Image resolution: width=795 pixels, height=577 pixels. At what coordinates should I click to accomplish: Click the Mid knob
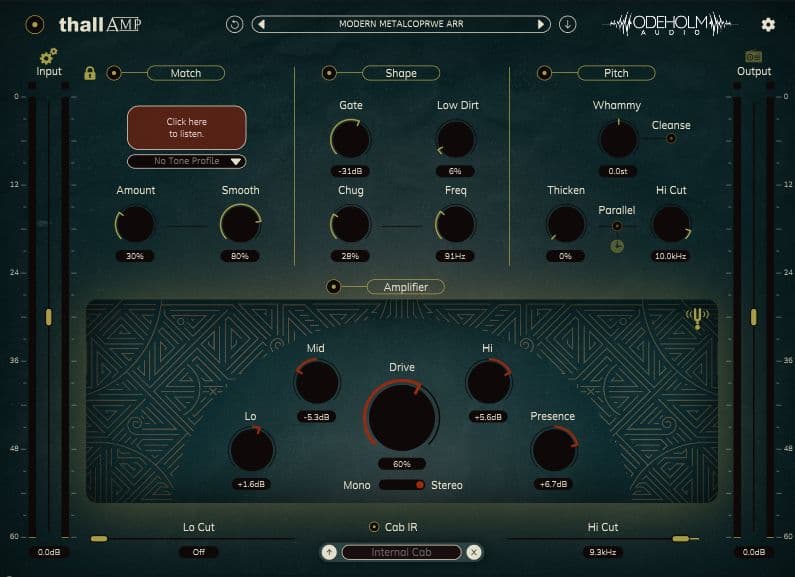(317, 382)
